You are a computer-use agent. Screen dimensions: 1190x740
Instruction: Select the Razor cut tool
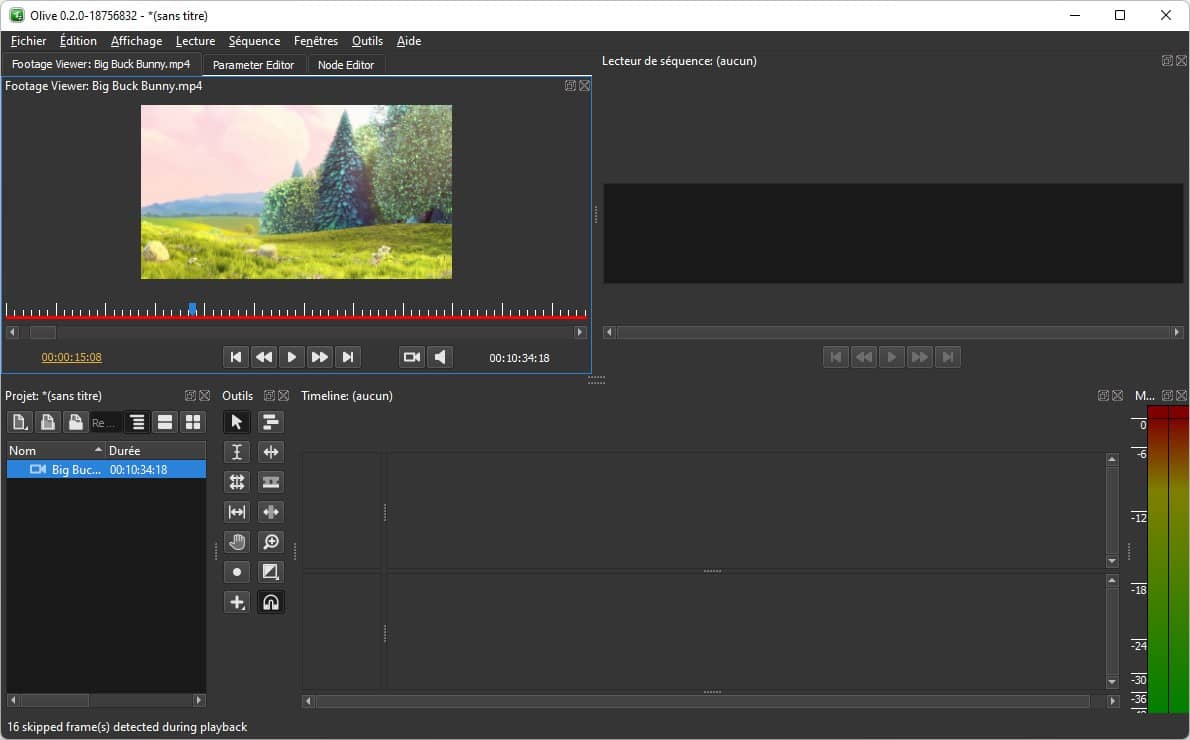coord(270,482)
